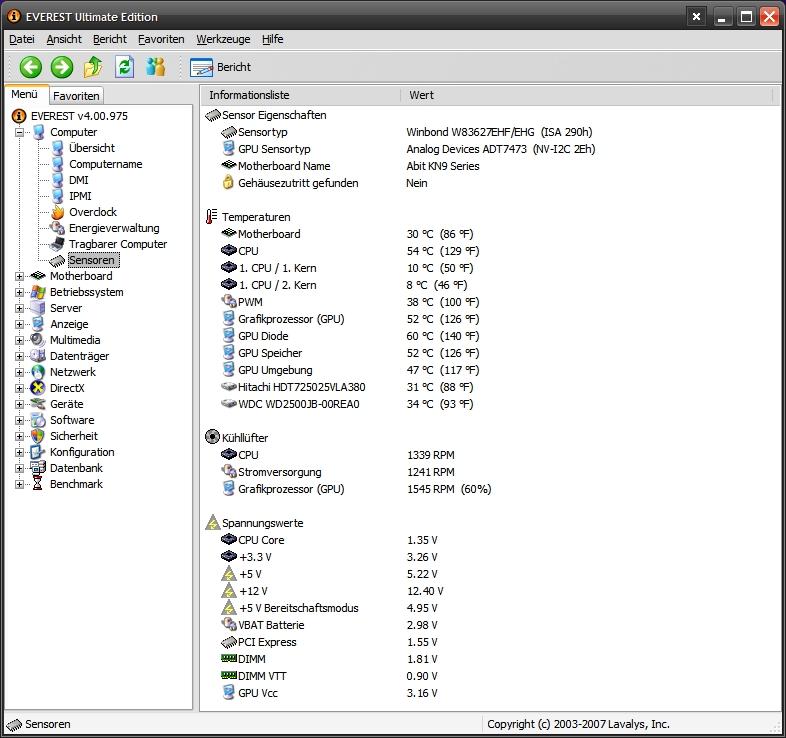This screenshot has height=738, width=786.
Task: Click the Sicherheit shield icon
Action: 38,436
